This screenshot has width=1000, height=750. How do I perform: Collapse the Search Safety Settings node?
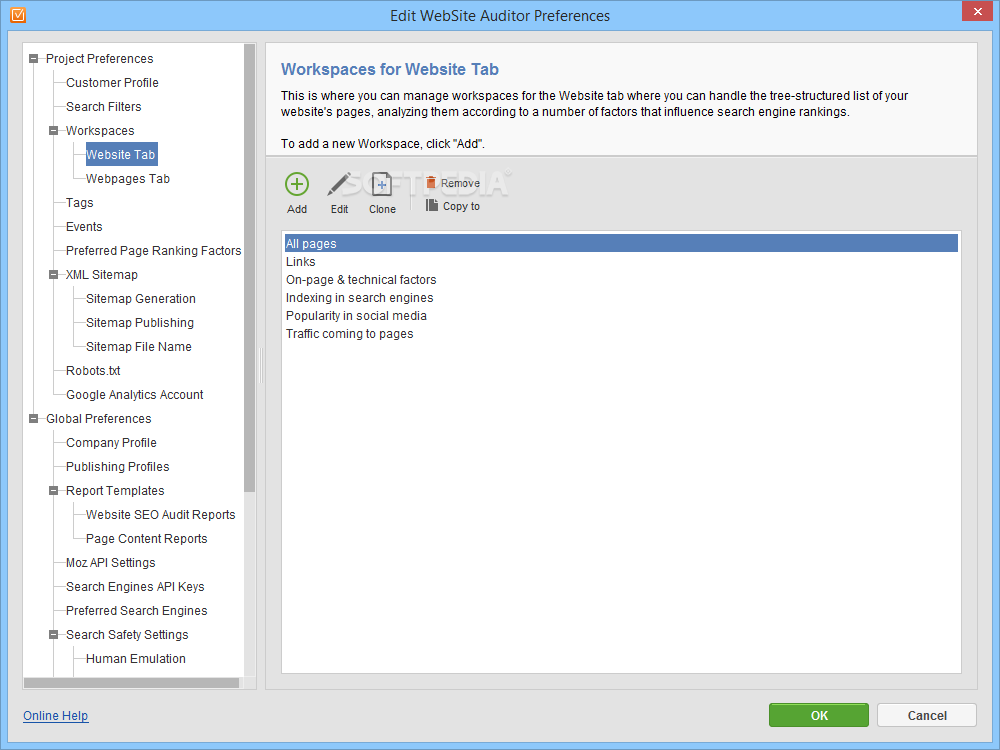(x=54, y=635)
